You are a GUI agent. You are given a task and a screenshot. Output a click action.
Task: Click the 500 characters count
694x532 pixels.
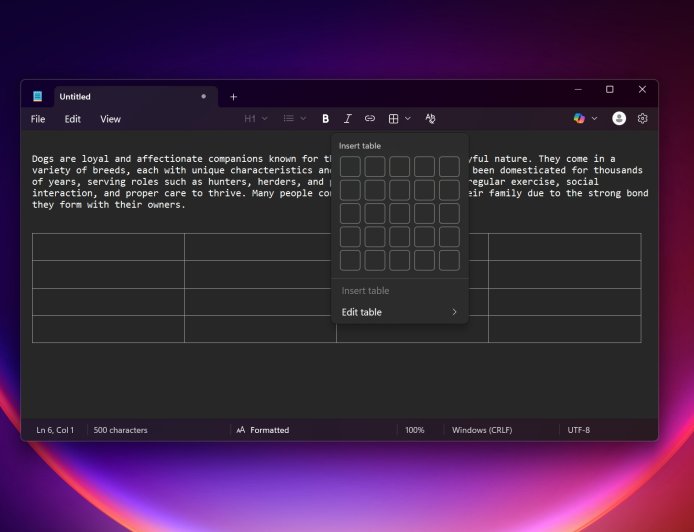click(x=120, y=430)
